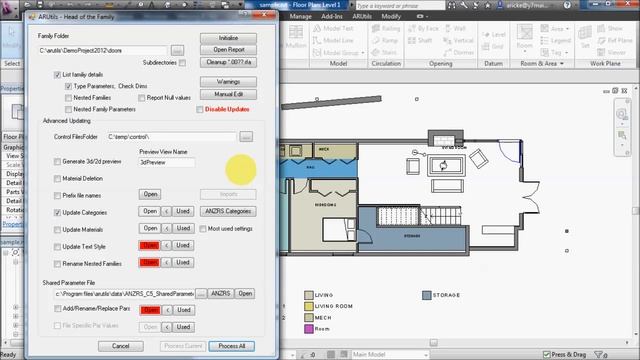
Task: Click the Cancel button
Action: click(120, 346)
